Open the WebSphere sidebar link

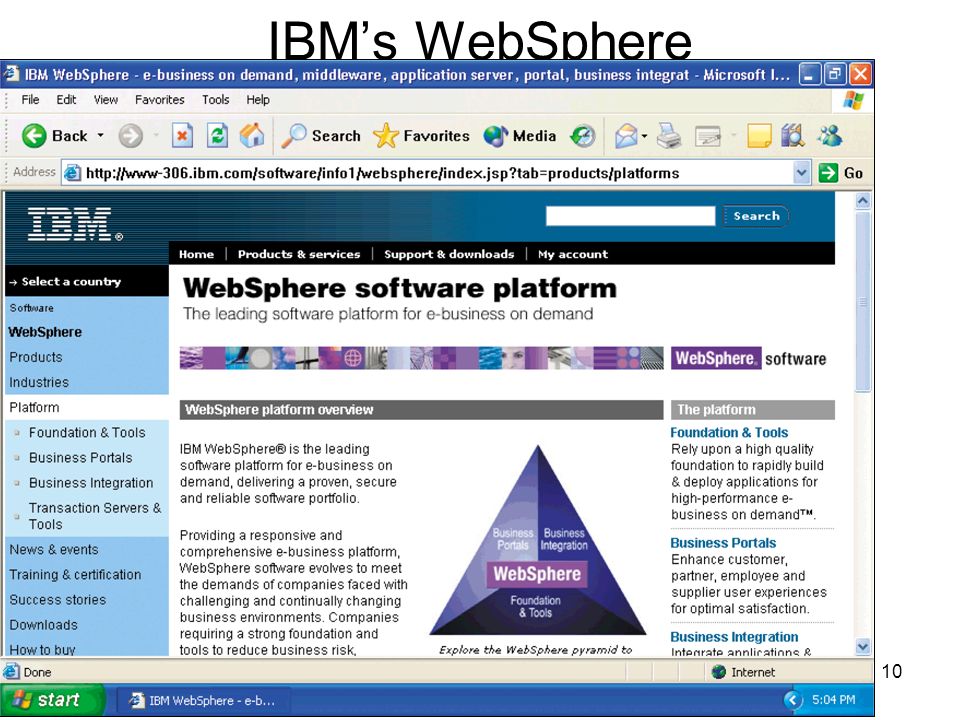(45, 332)
